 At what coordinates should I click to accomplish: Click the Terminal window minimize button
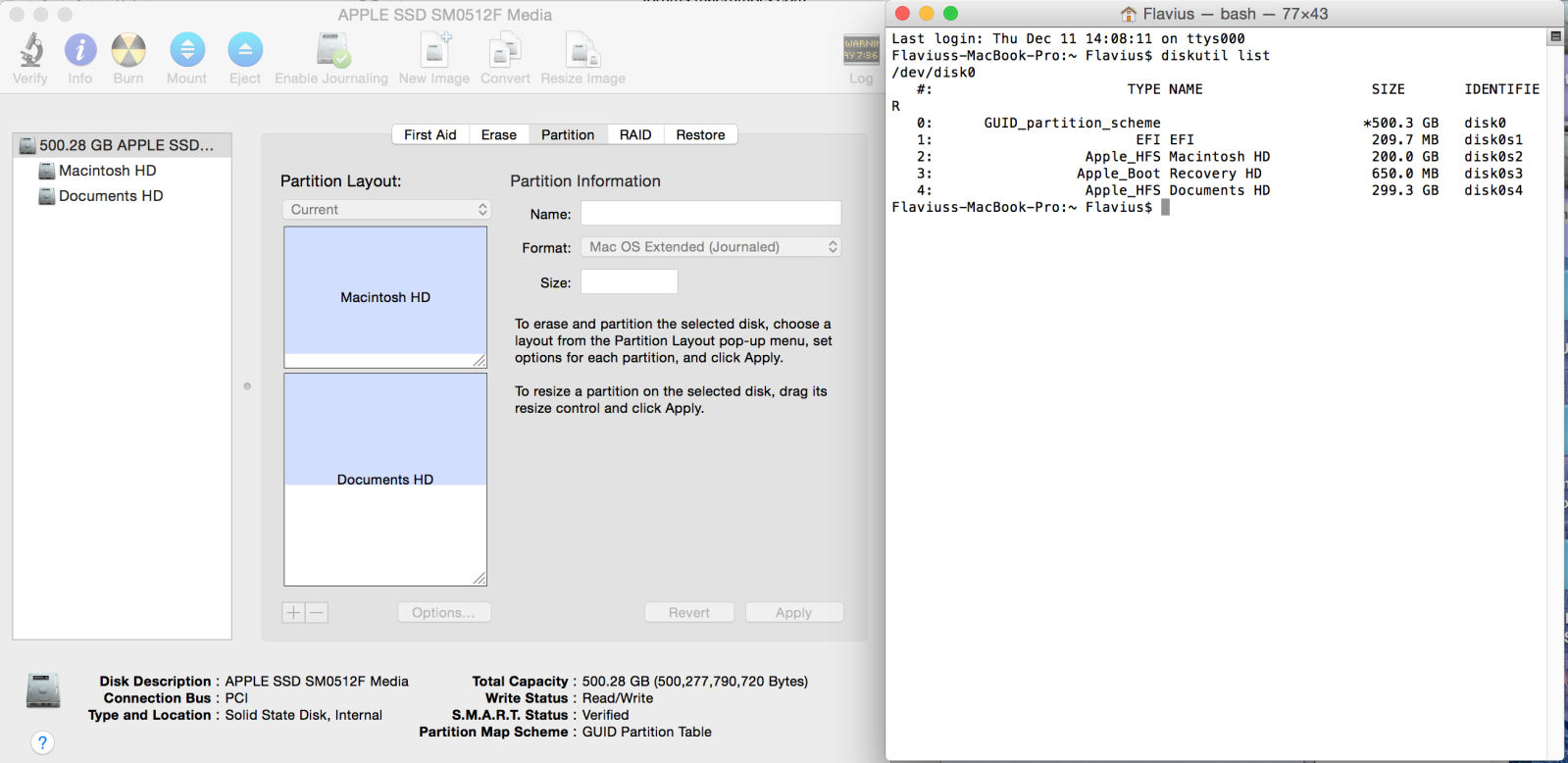coord(927,14)
